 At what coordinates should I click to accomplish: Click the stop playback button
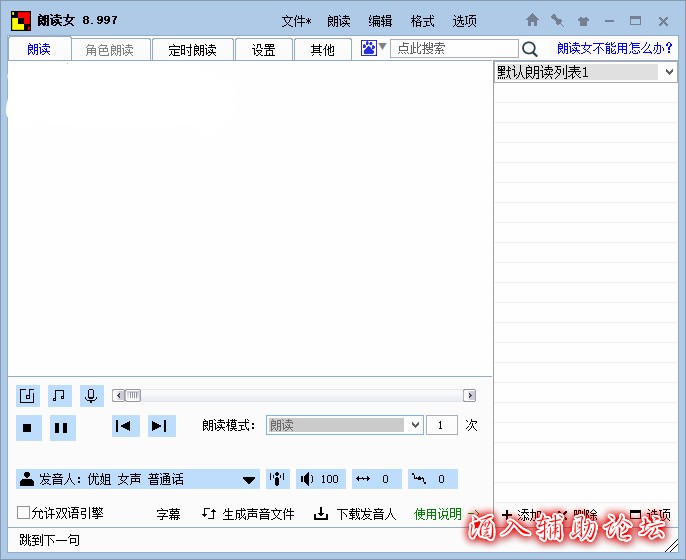[28, 428]
